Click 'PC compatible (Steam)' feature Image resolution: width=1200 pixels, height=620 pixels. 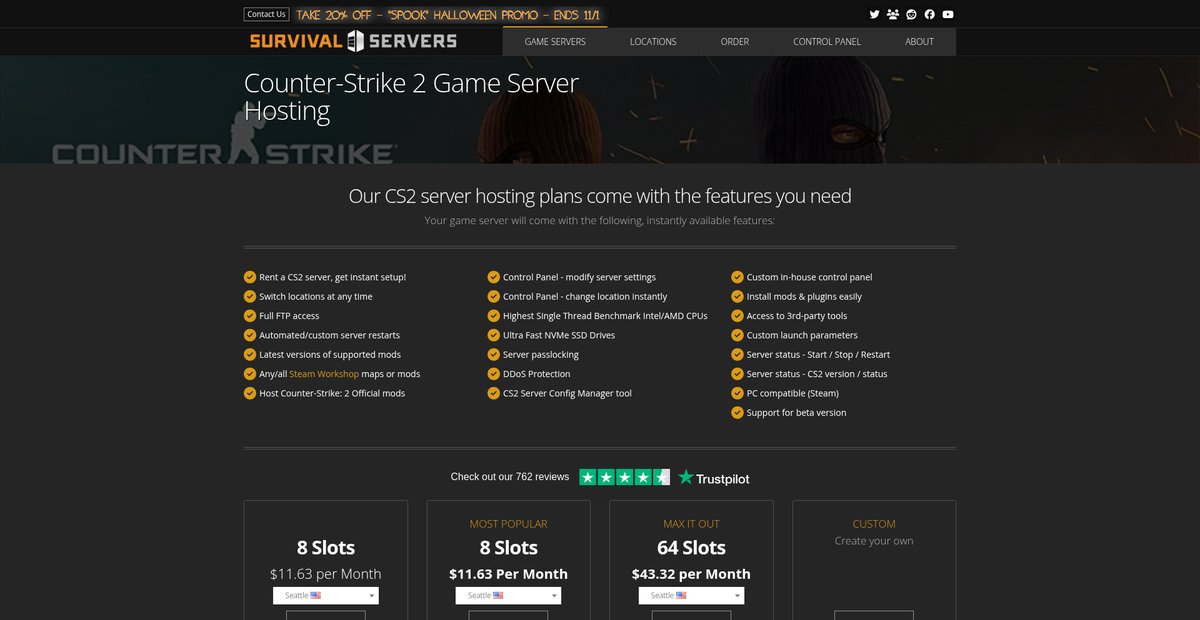pos(793,393)
